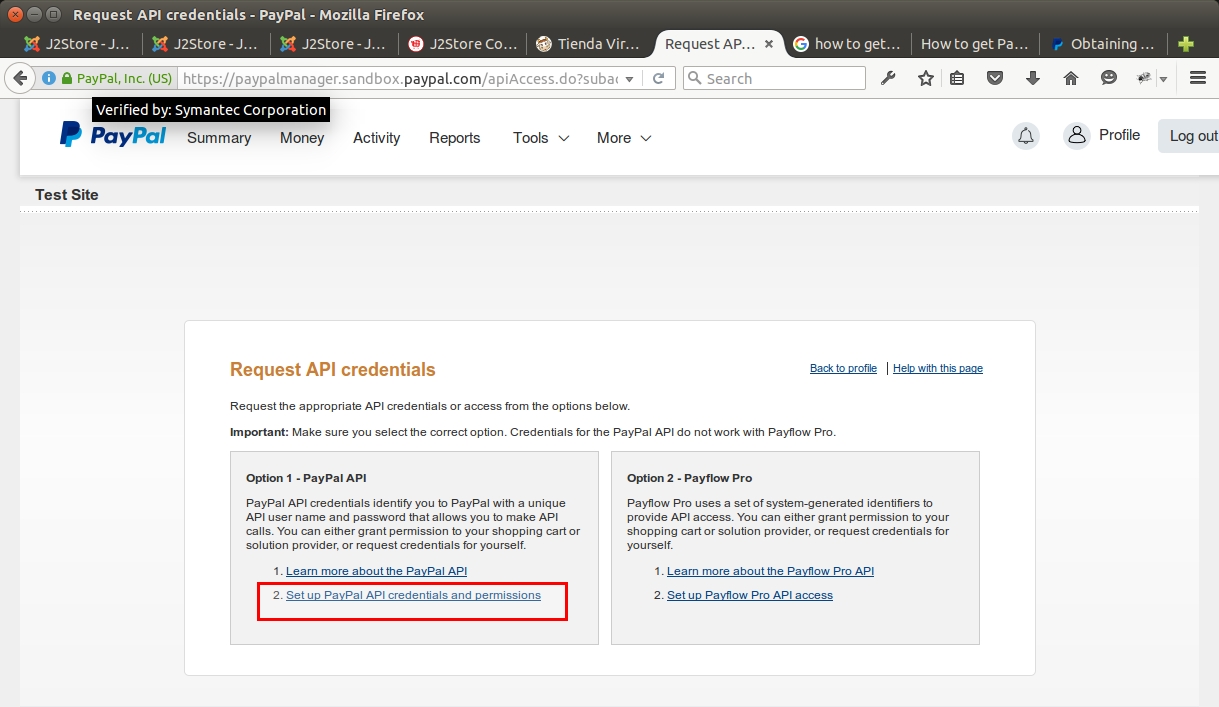The height and width of the screenshot is (707, 1219).
Task: Go back with the back arrow
Action: coord(19,78)
